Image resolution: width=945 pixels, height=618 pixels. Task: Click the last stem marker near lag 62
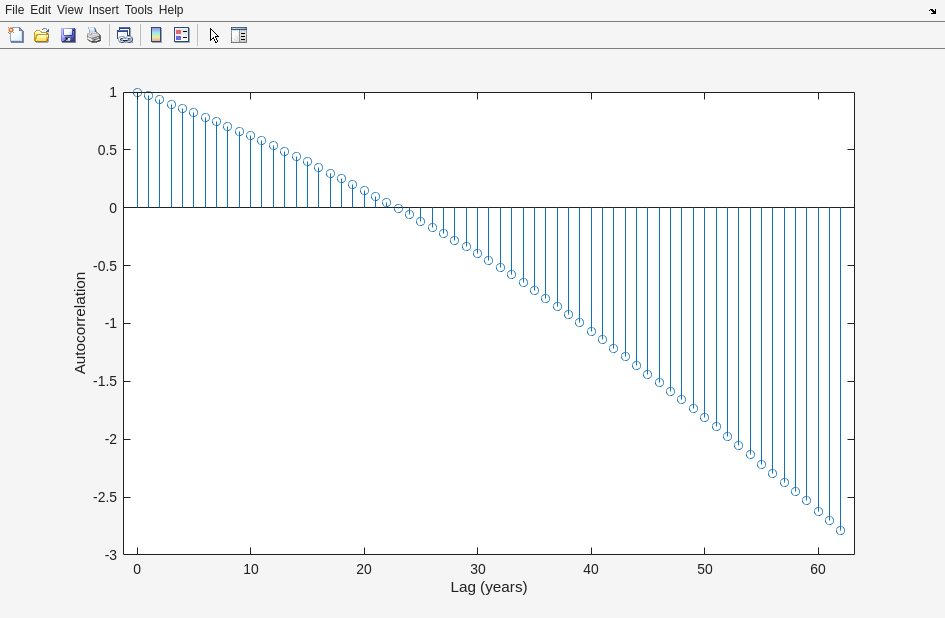click(x=840, y=530)
